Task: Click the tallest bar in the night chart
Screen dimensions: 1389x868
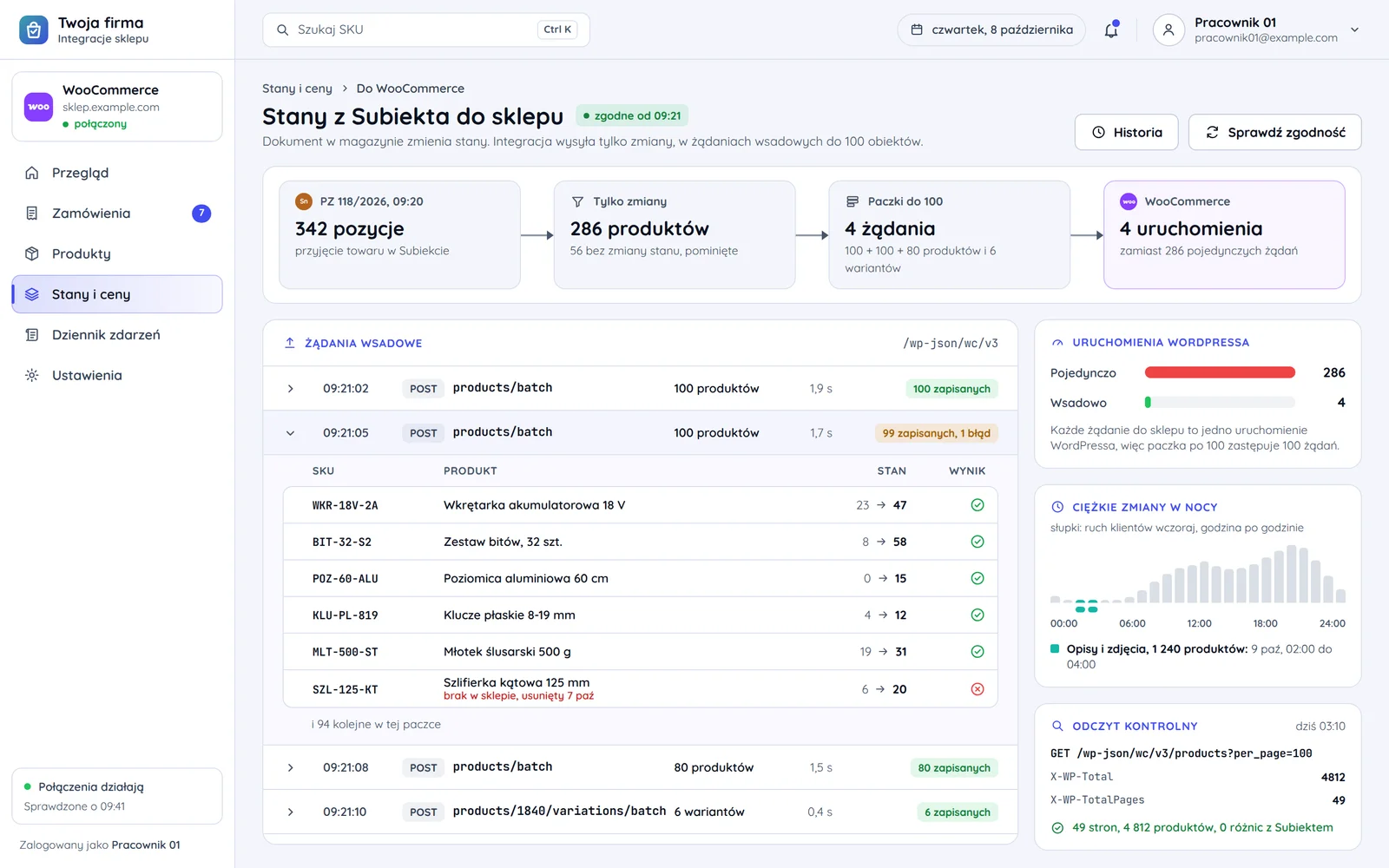Action: [x=1291, y=574]
